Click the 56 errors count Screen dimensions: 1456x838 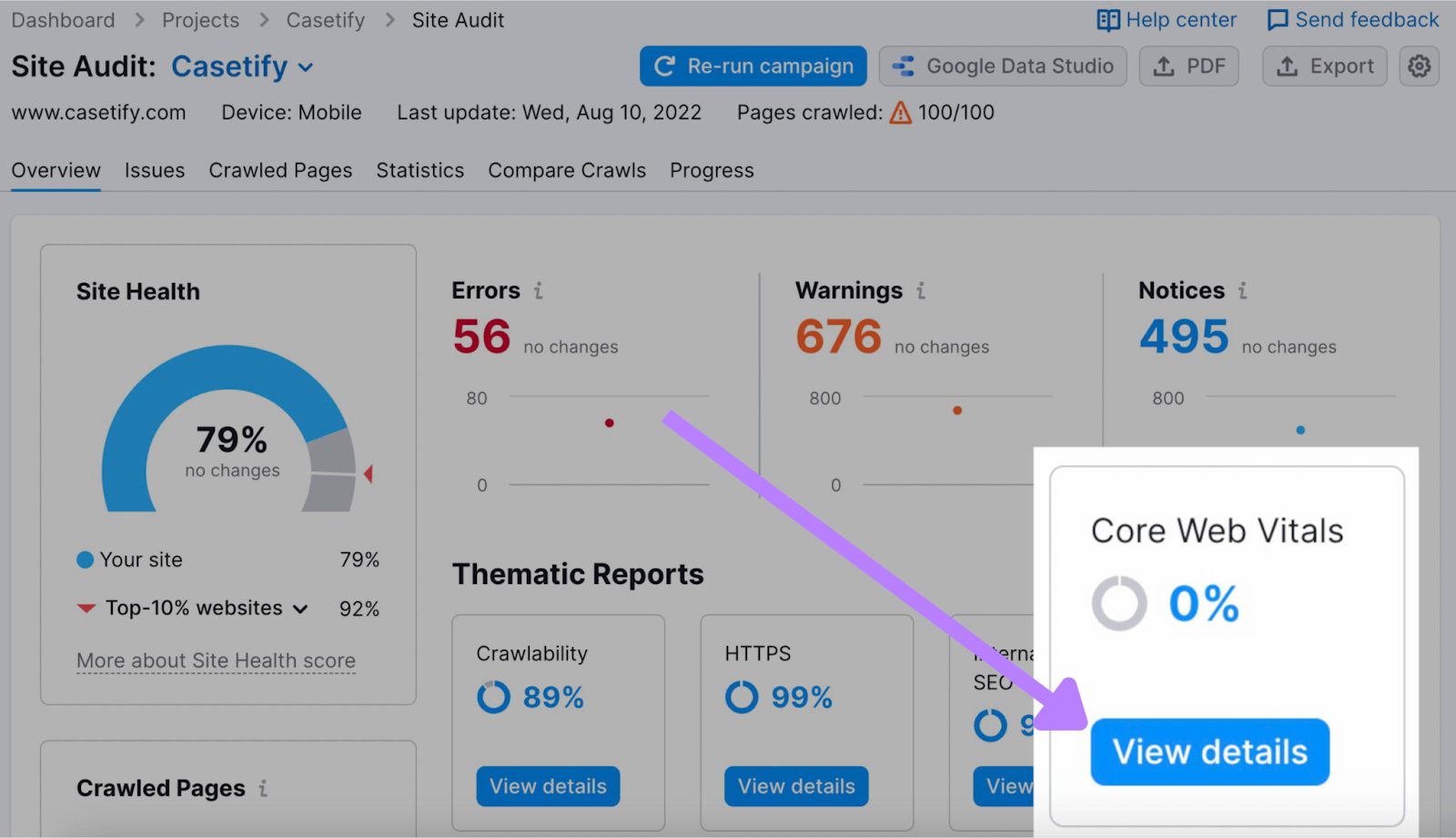[x=482, y=337]
